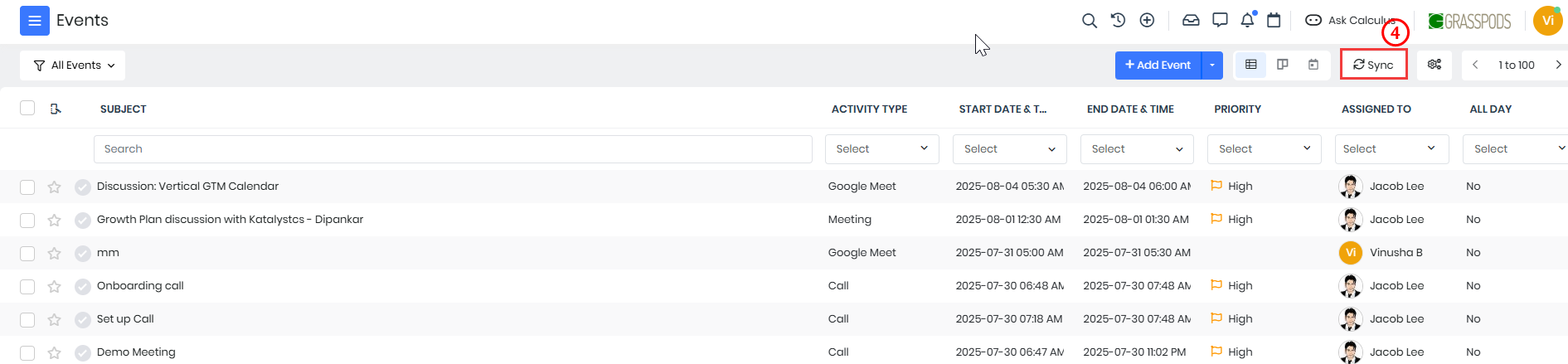Click the Add Event button

[1158, 66]
